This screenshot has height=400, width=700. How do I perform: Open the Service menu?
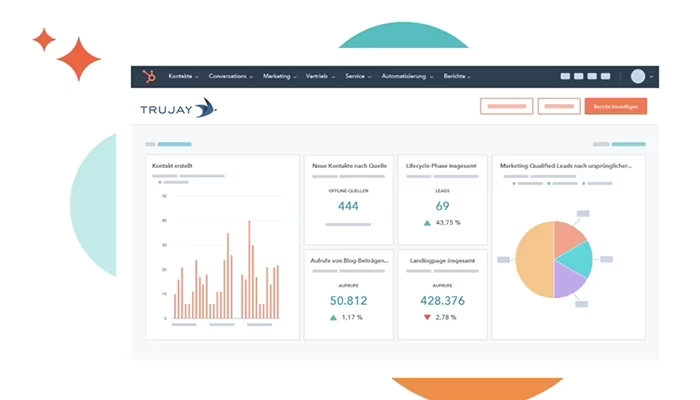click(x=358, y=76)
